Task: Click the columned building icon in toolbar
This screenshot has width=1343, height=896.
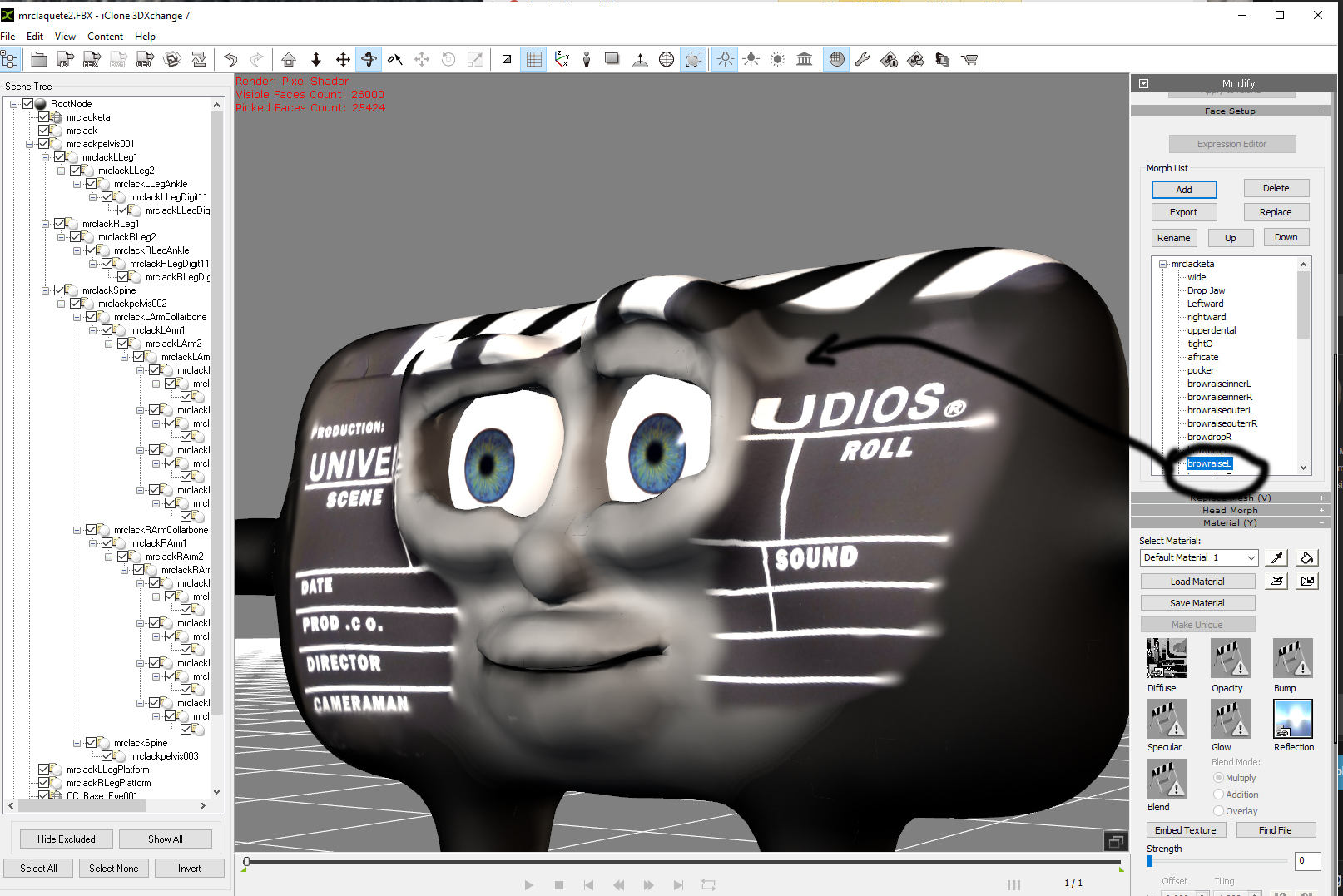Action: 805,59
